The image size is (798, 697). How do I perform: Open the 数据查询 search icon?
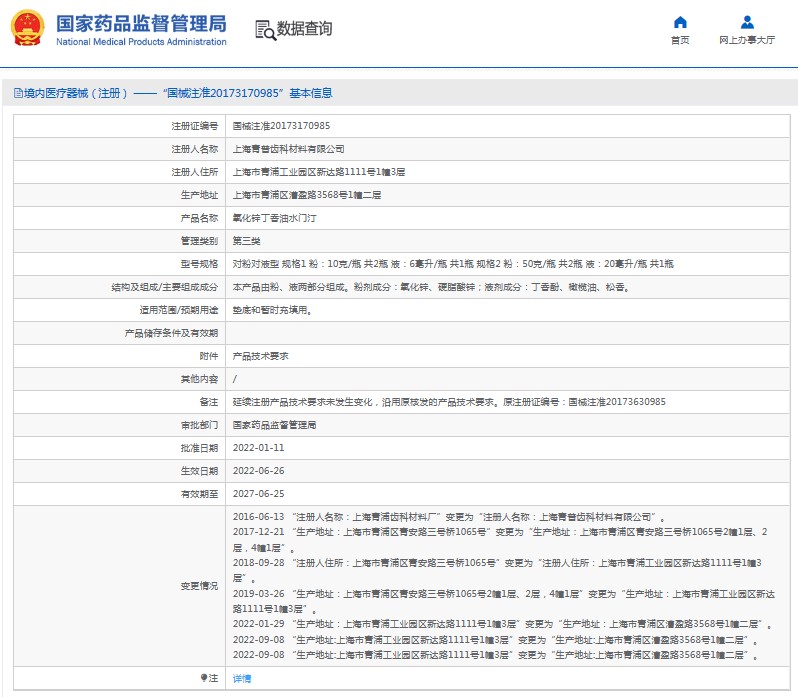[x=265, y=30]
